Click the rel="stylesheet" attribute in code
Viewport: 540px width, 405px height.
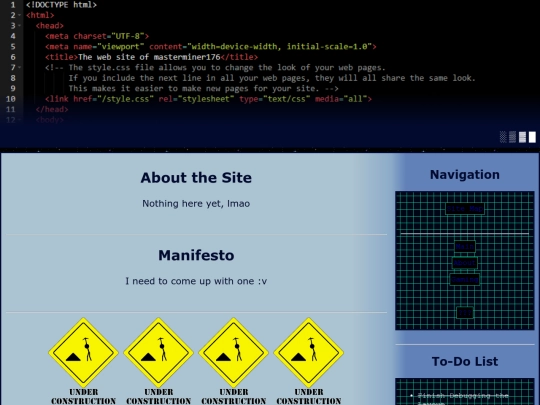tap(196, 99)
